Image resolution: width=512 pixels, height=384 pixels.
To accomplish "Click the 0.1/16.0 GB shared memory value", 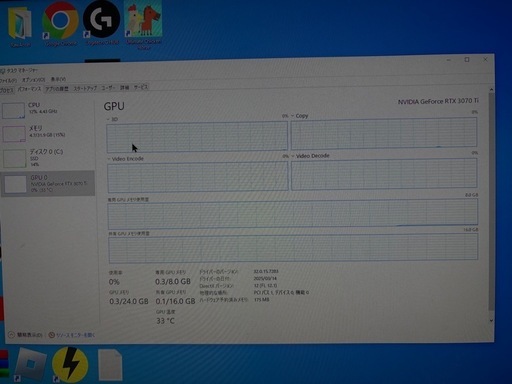I will point(175,301).
